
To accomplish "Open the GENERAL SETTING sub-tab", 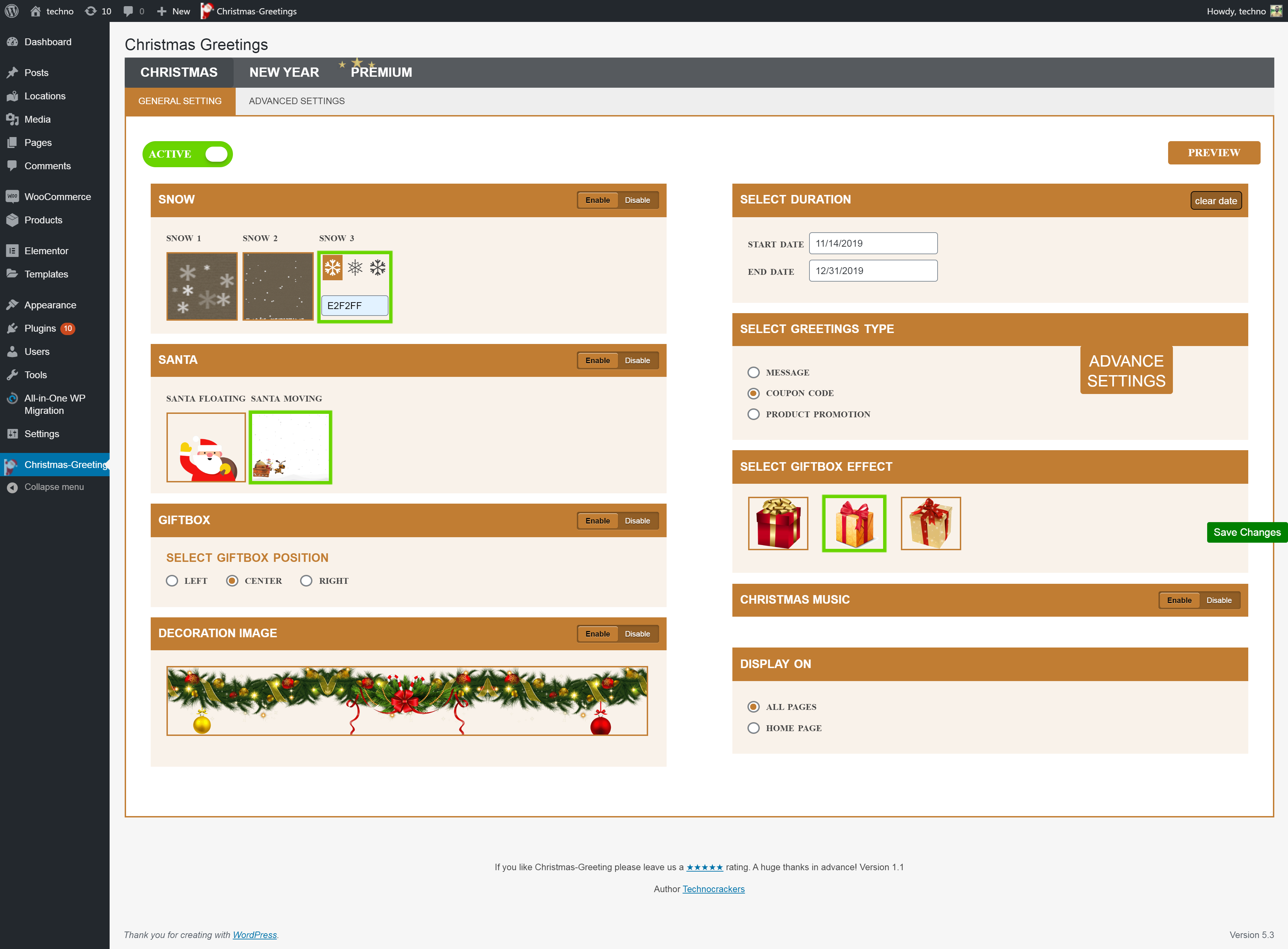I will [x=180, y=101].
